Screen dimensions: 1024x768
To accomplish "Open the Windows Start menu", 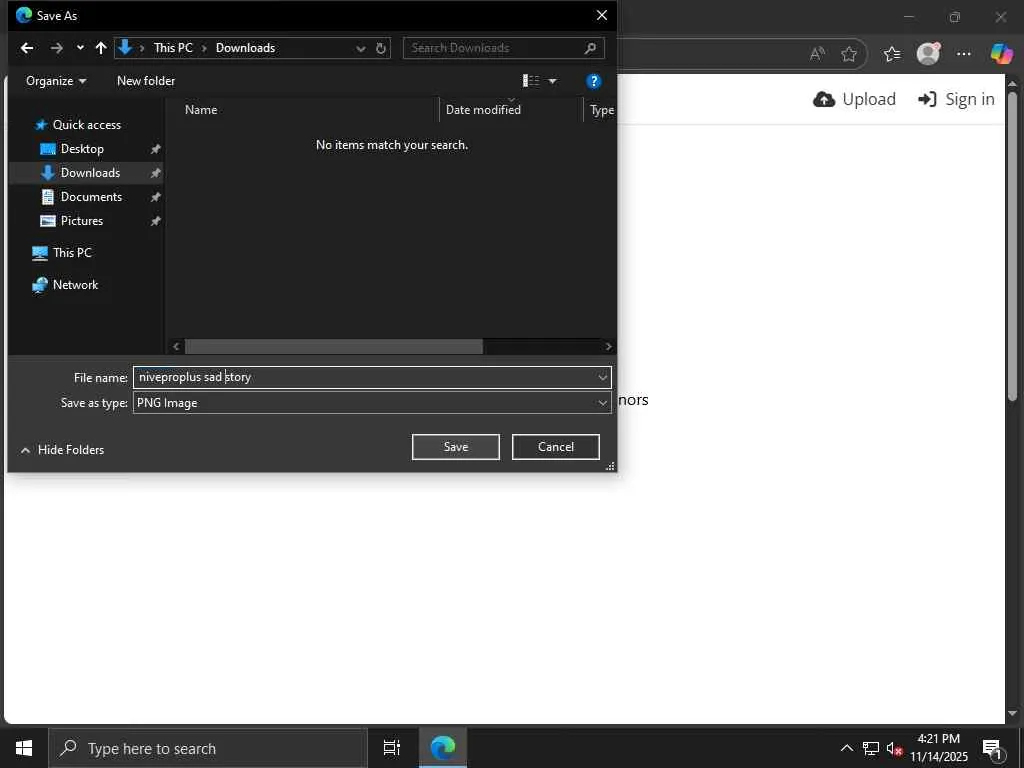I will [24, 748].
